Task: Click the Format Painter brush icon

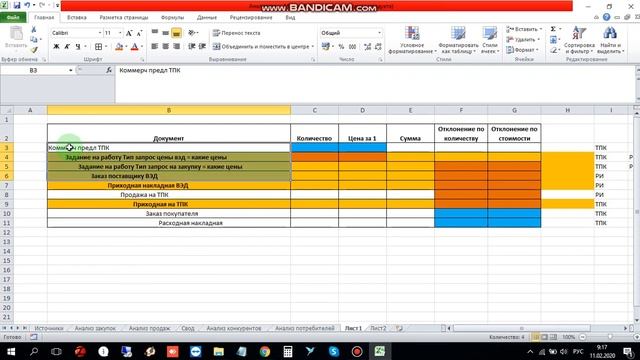Action: pos(34,50)
